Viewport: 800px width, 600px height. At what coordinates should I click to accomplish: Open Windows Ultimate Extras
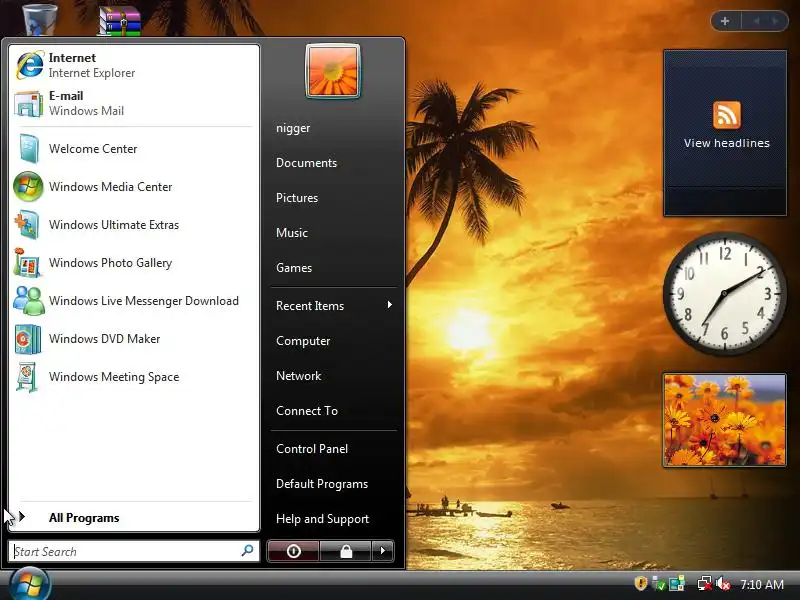(x=134, y=224)
